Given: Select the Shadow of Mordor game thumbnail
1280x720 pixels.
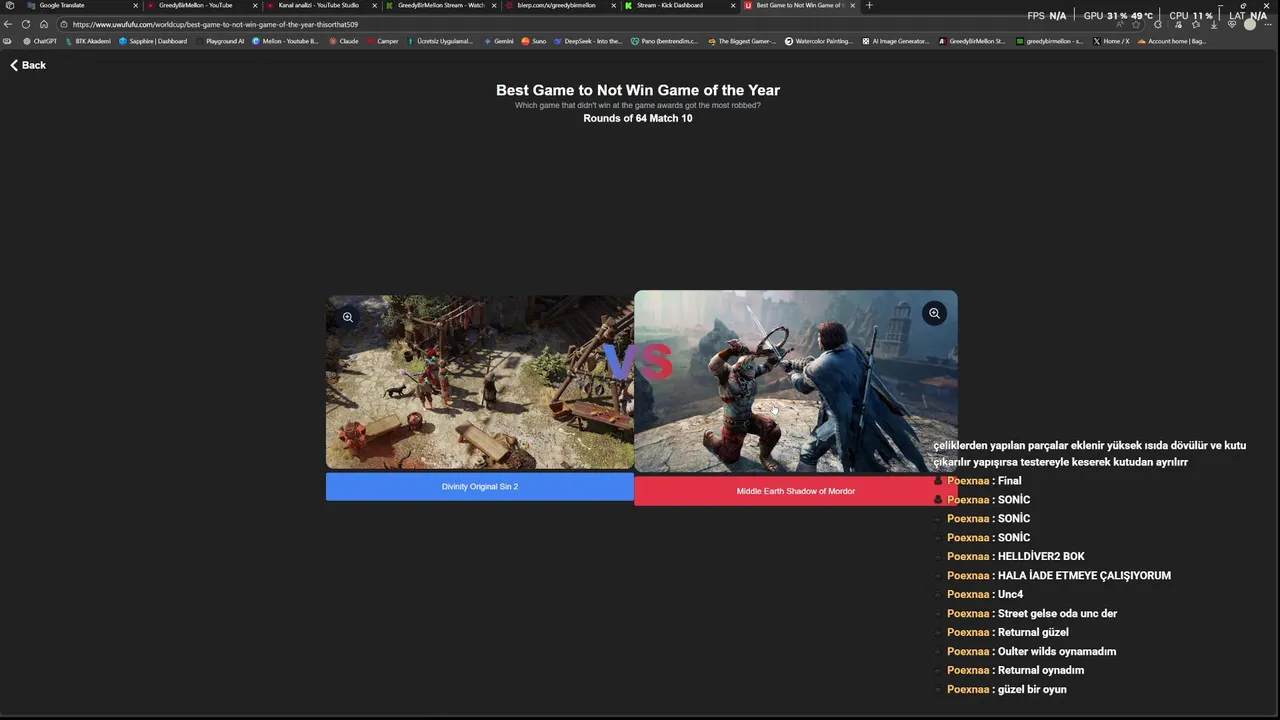Looking at the screenshot, I should tap(795, 381).
